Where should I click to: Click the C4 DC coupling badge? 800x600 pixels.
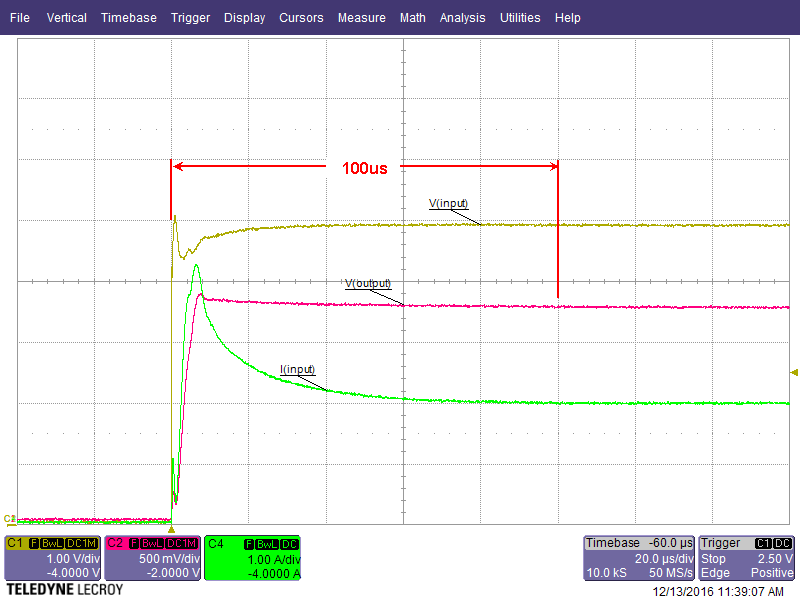(289, 544)
